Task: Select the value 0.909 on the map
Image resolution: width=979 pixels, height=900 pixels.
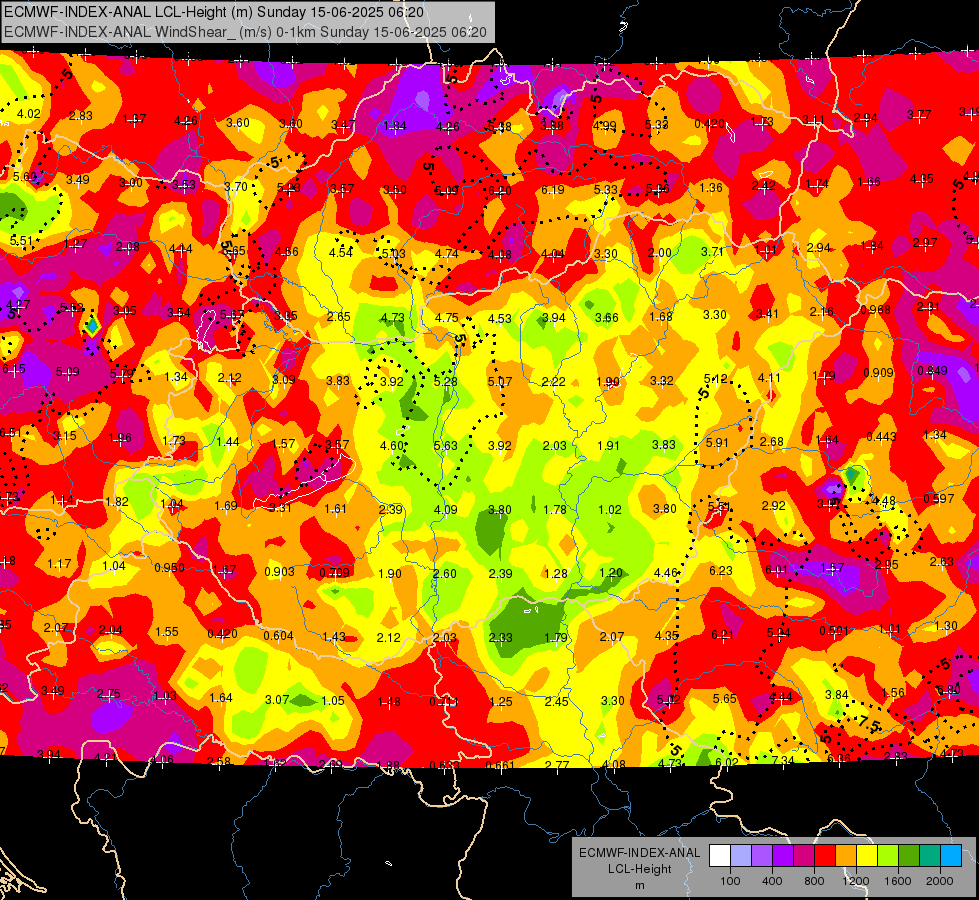Action: pos(878,373)
